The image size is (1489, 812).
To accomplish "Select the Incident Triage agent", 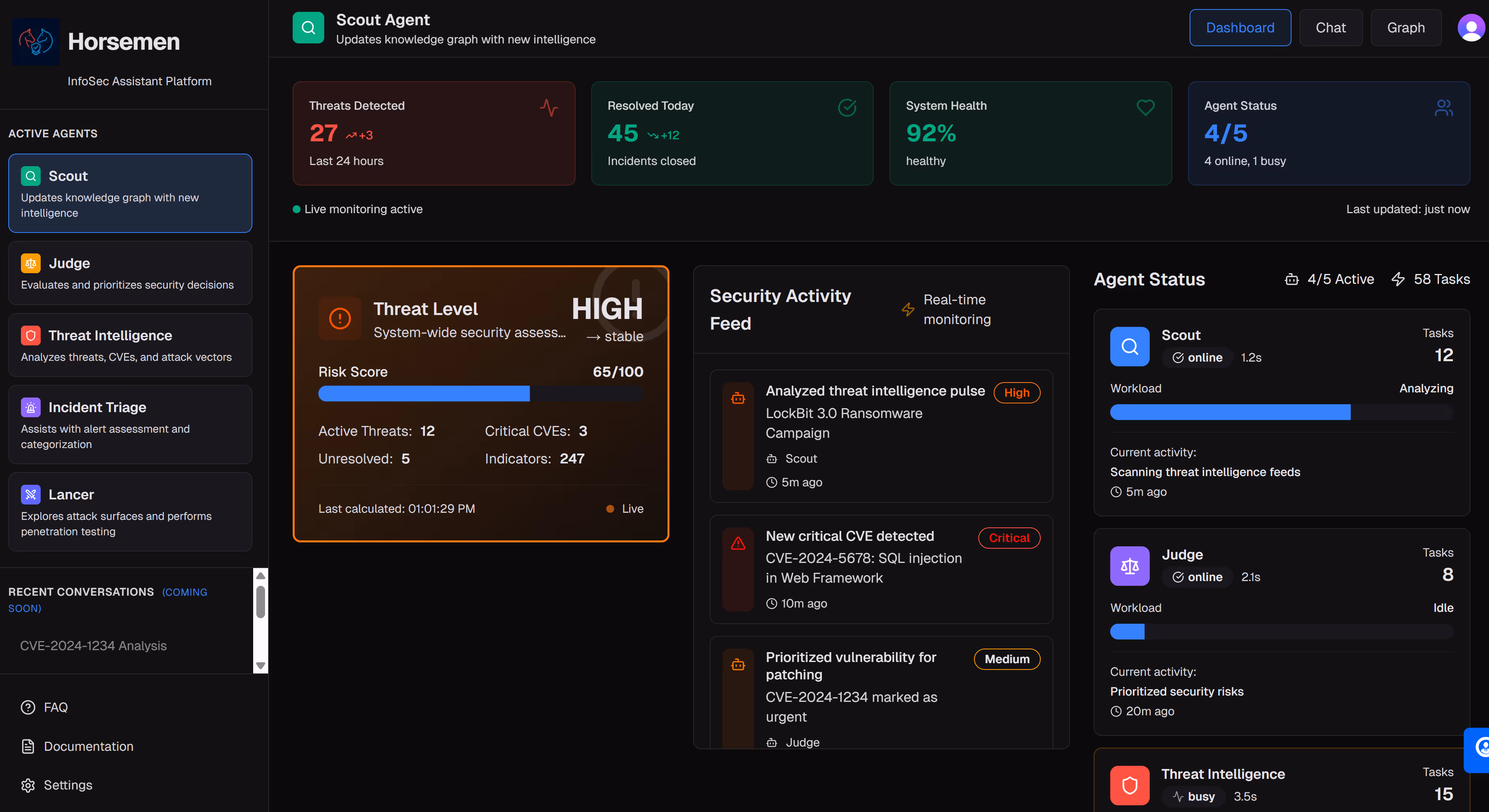I will click(x=130, y=424).
